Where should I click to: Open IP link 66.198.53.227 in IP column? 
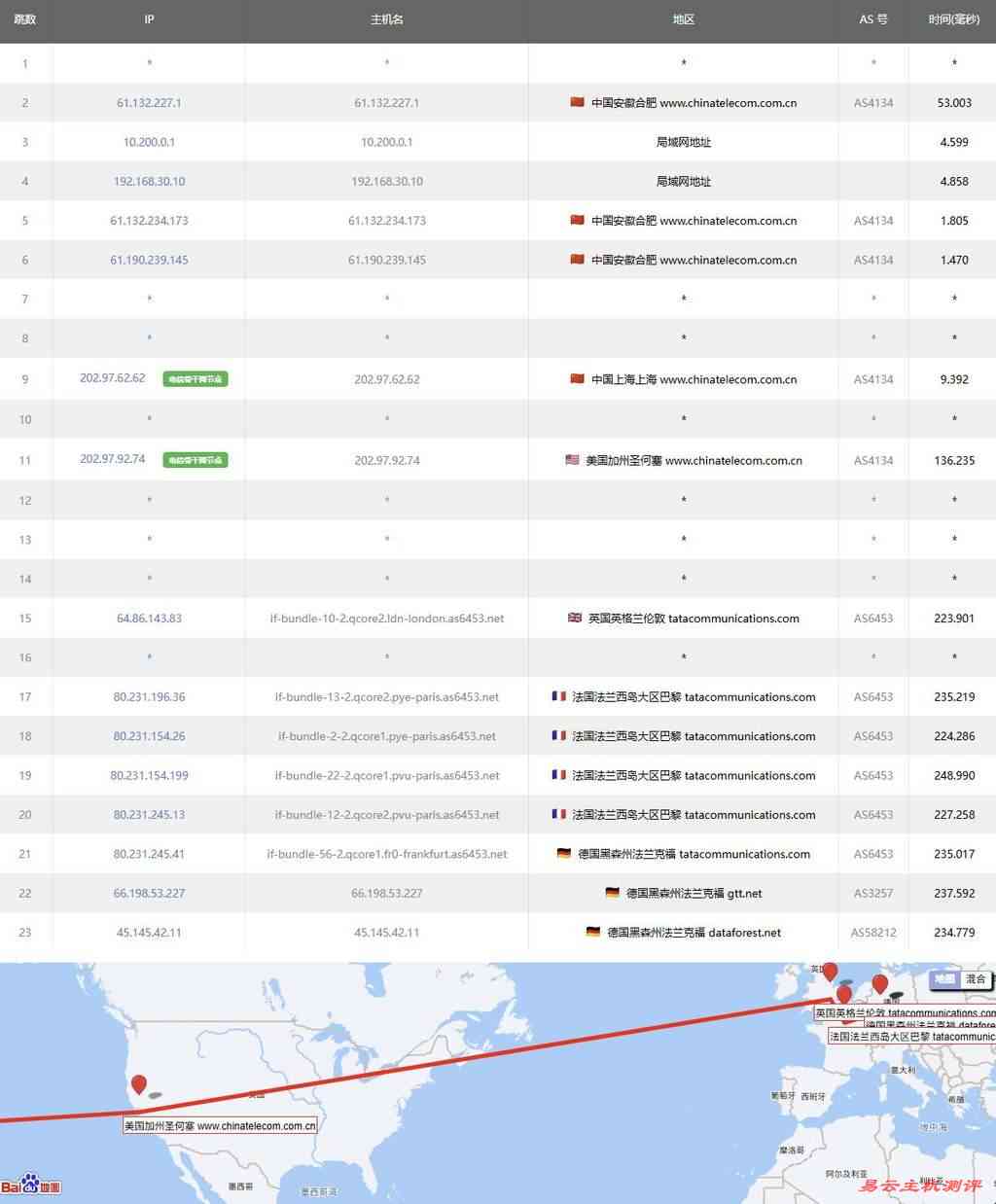pyautogui.click(x=149, y=893)
